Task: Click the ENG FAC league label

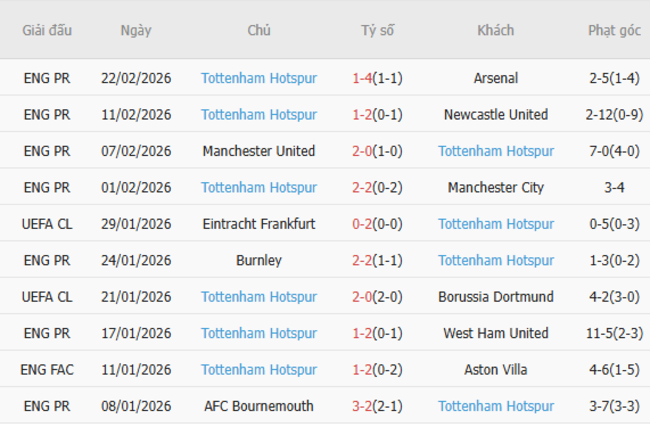Action: tap(48, 370)
